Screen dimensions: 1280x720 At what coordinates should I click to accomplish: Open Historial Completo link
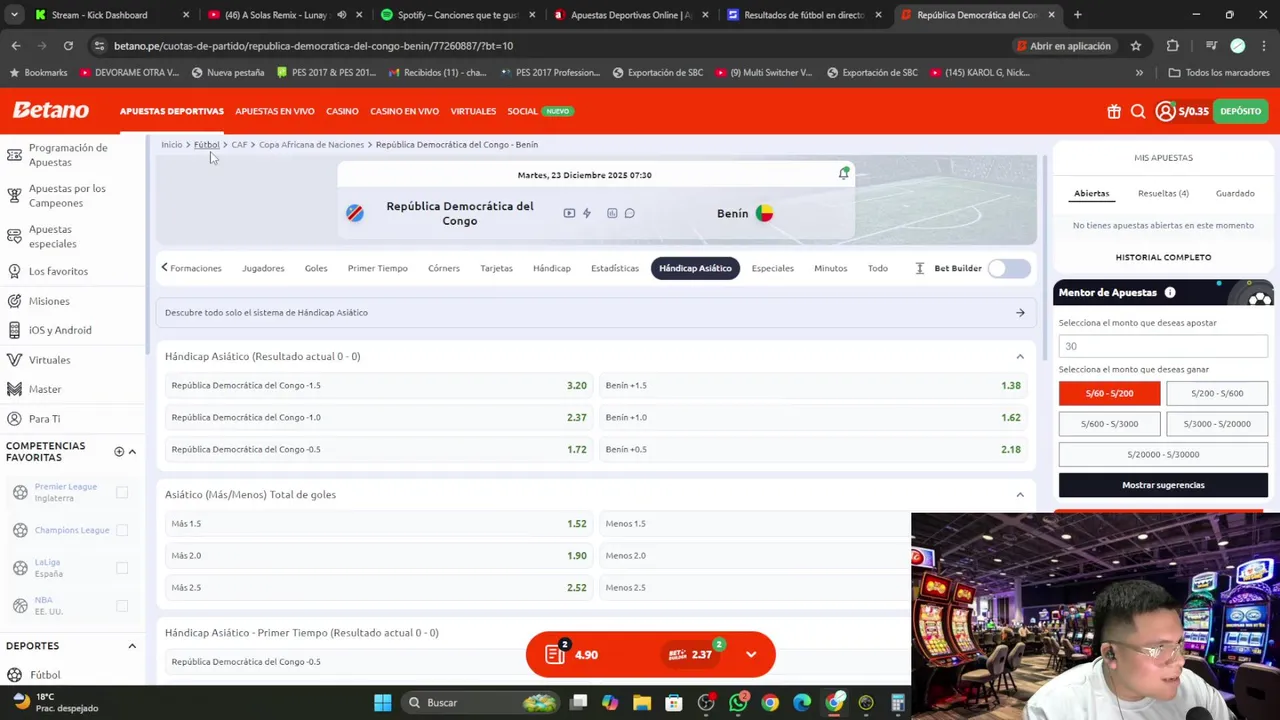1163,257
